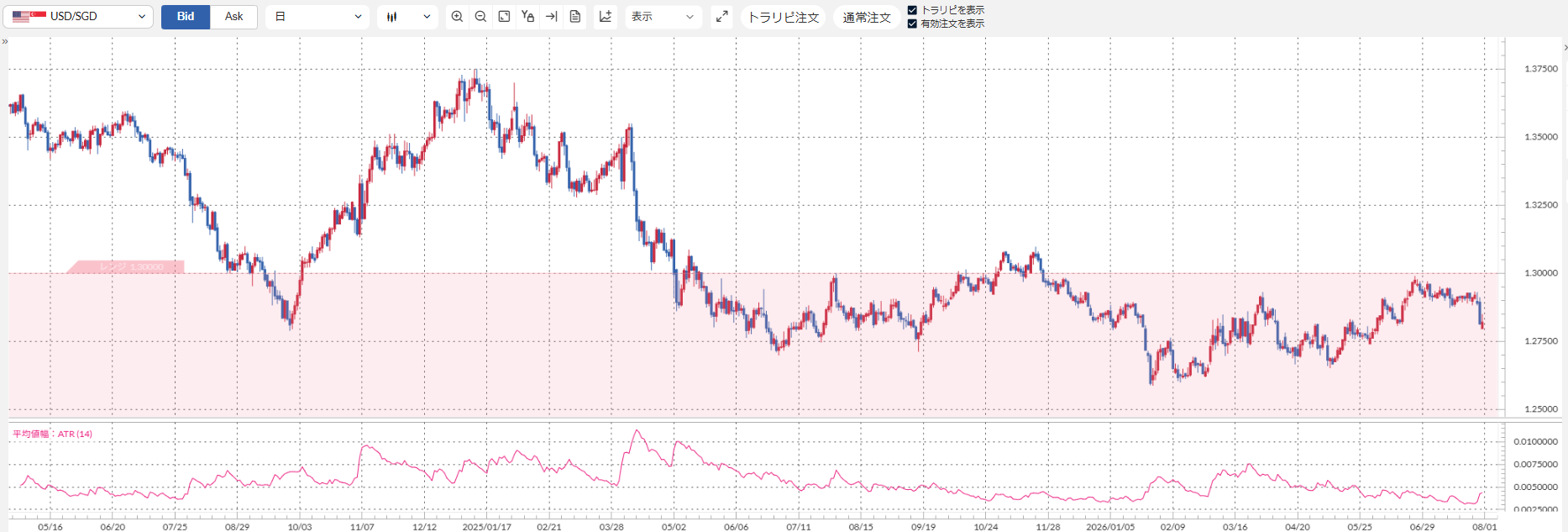Open the USD/SGD currency pair dropdown
Image resolution: width=1568 pixels, height=532 pixels.
77,16
